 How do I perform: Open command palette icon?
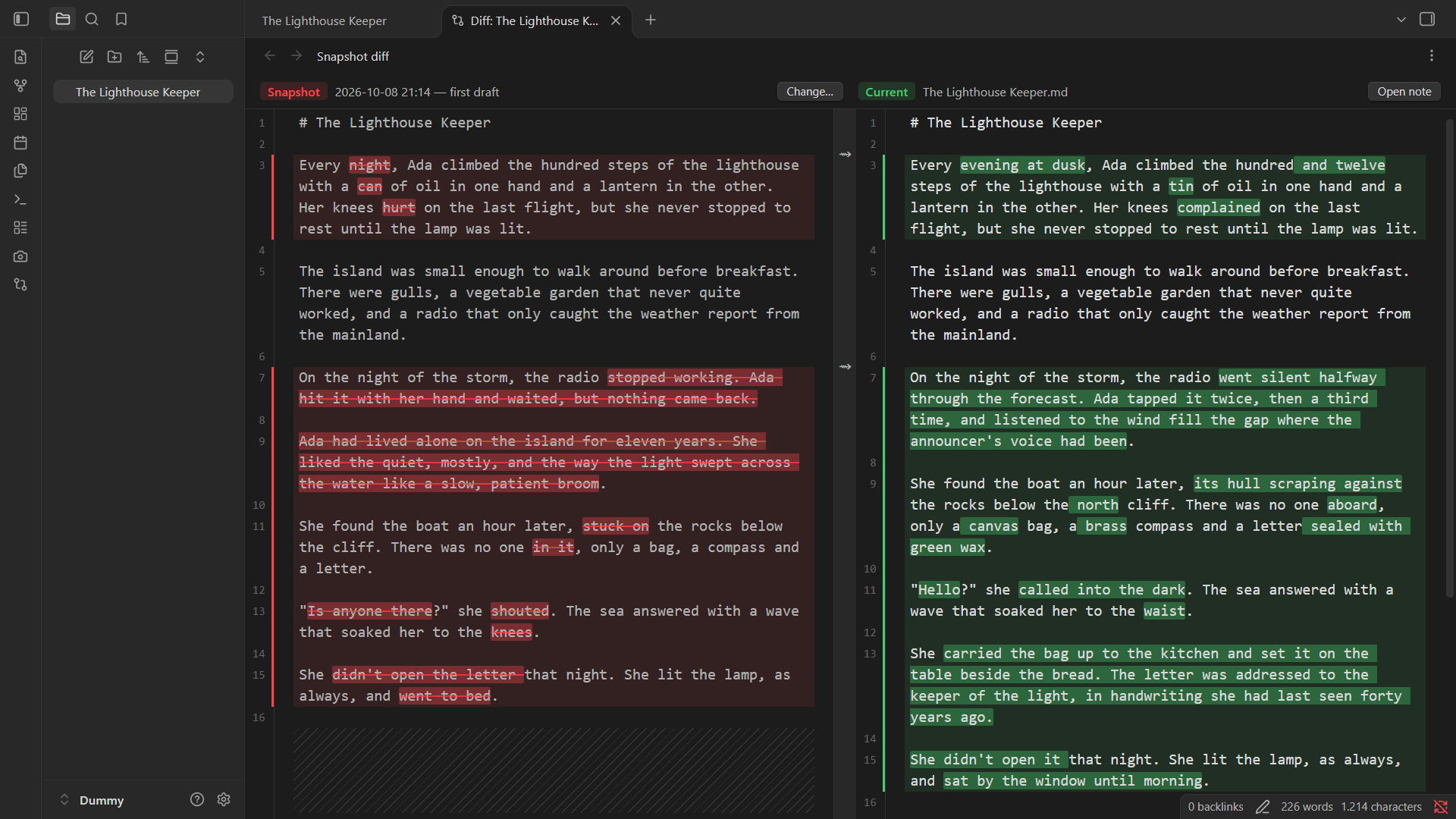(20, 199)
